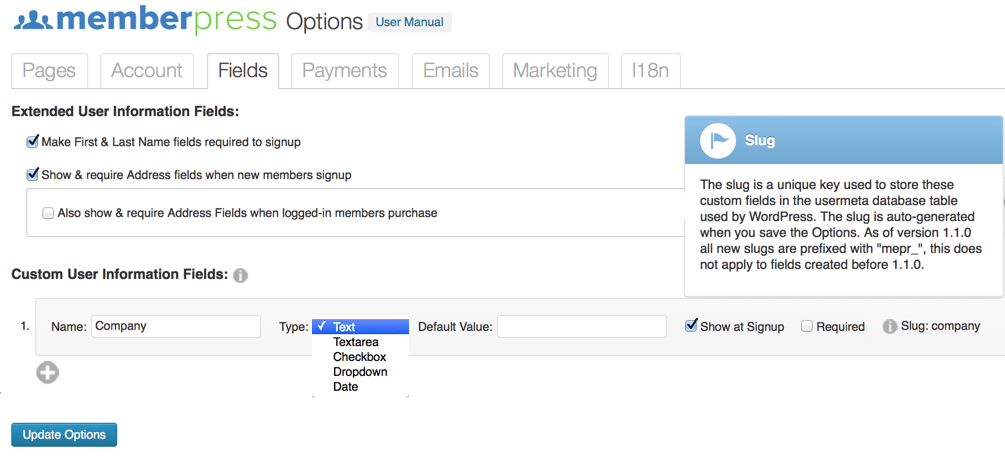Viewport: 1005px width, 471px height.
Task: Toggle the Show at Signup checkbox
Action: click(x=691, y=326)
